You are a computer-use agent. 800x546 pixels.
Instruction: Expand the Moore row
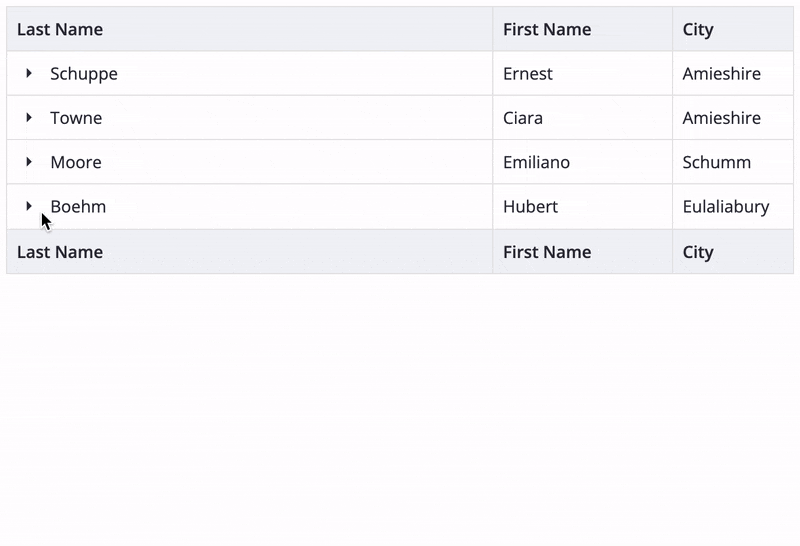pyautogui.click(x=29, y=162)
